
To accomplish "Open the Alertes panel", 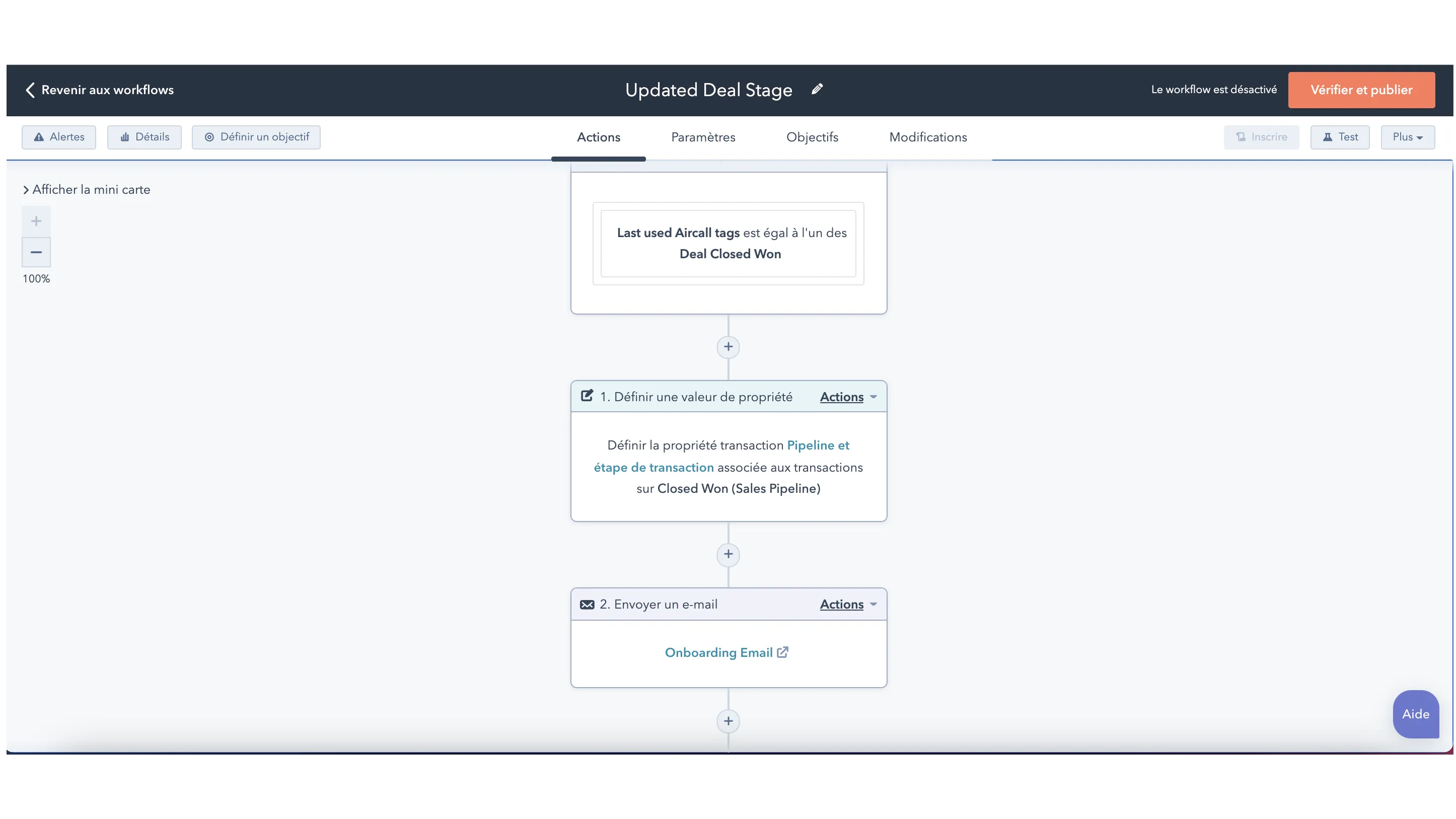I will (x=59, y=137).
